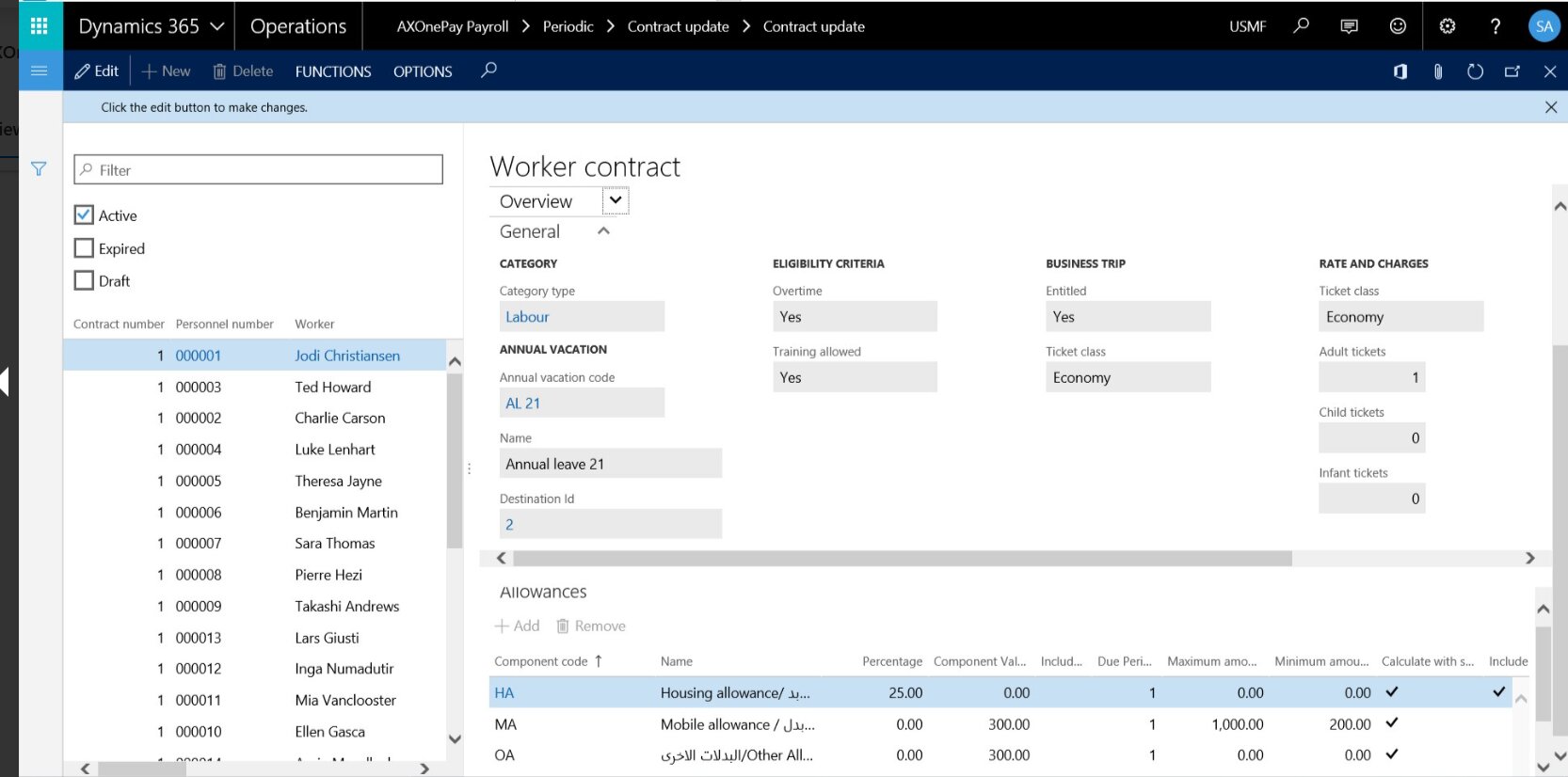1568x777 pixels.
Task: Open the feedback smiley icon
Action: 1398,26
